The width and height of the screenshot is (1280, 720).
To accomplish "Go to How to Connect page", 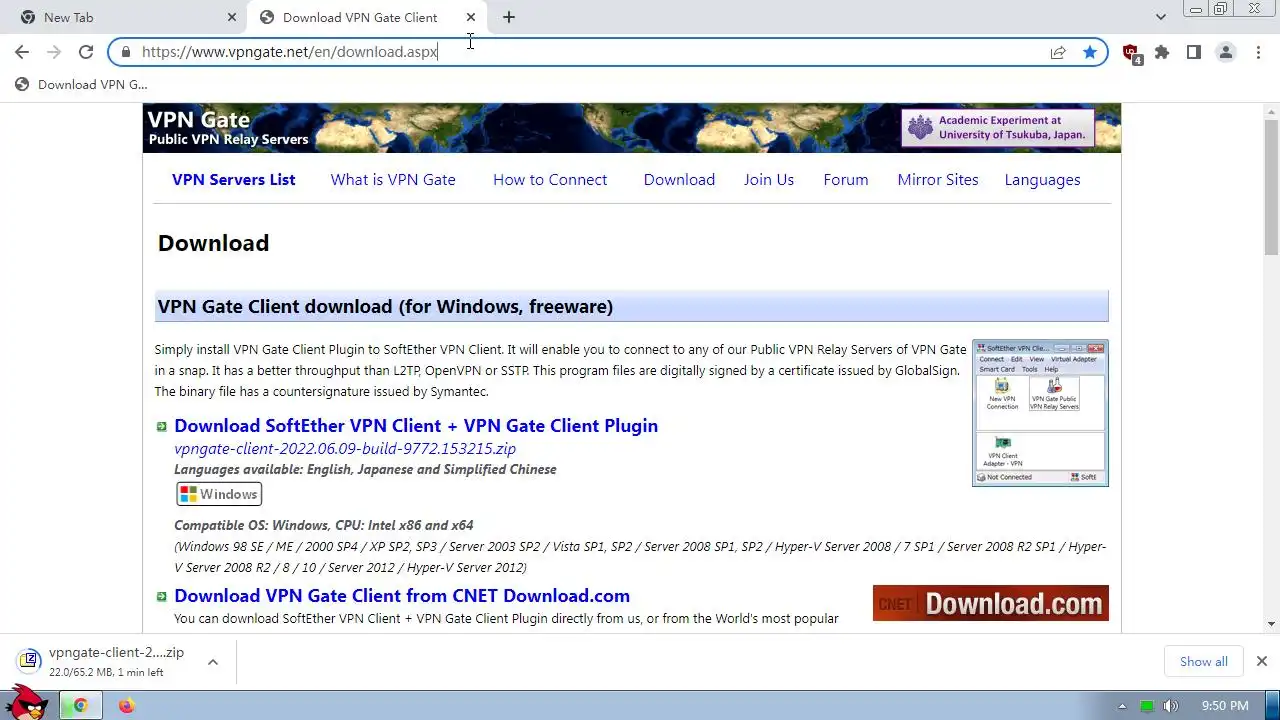I will point(550,180).
